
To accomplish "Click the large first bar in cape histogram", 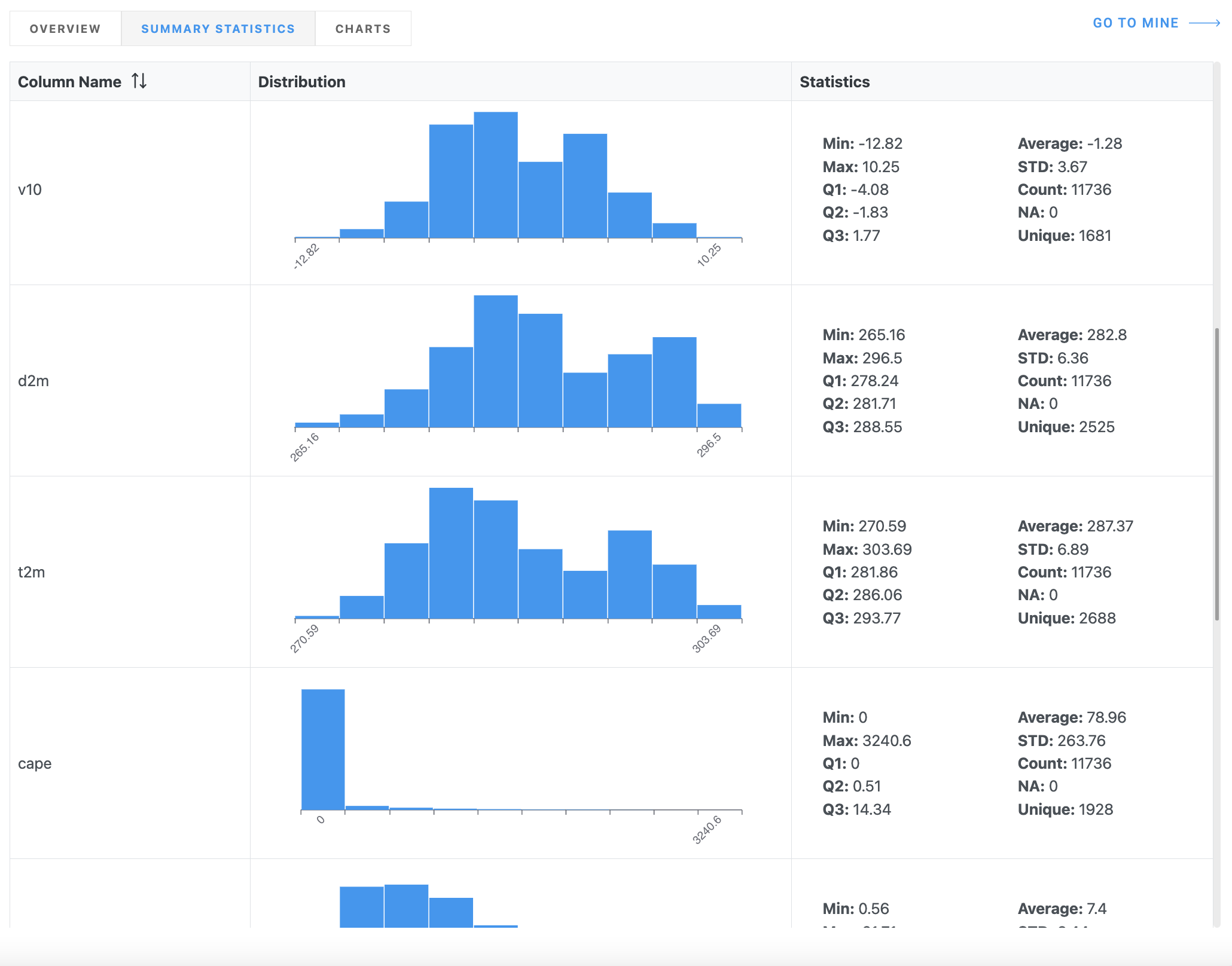I will click(x=323, y=750).
